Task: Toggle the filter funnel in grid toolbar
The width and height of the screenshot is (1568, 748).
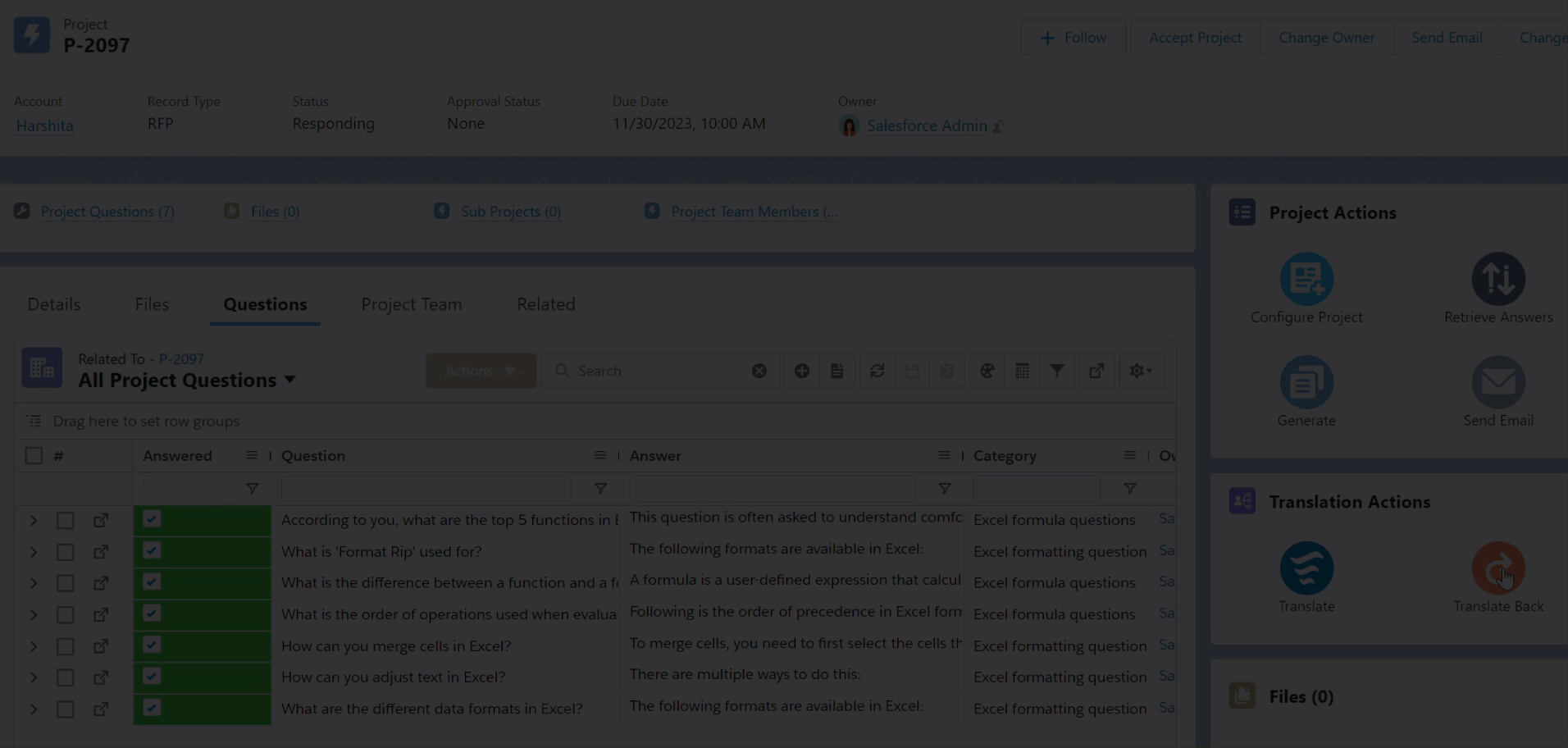Action: (x=1057, y=371)
